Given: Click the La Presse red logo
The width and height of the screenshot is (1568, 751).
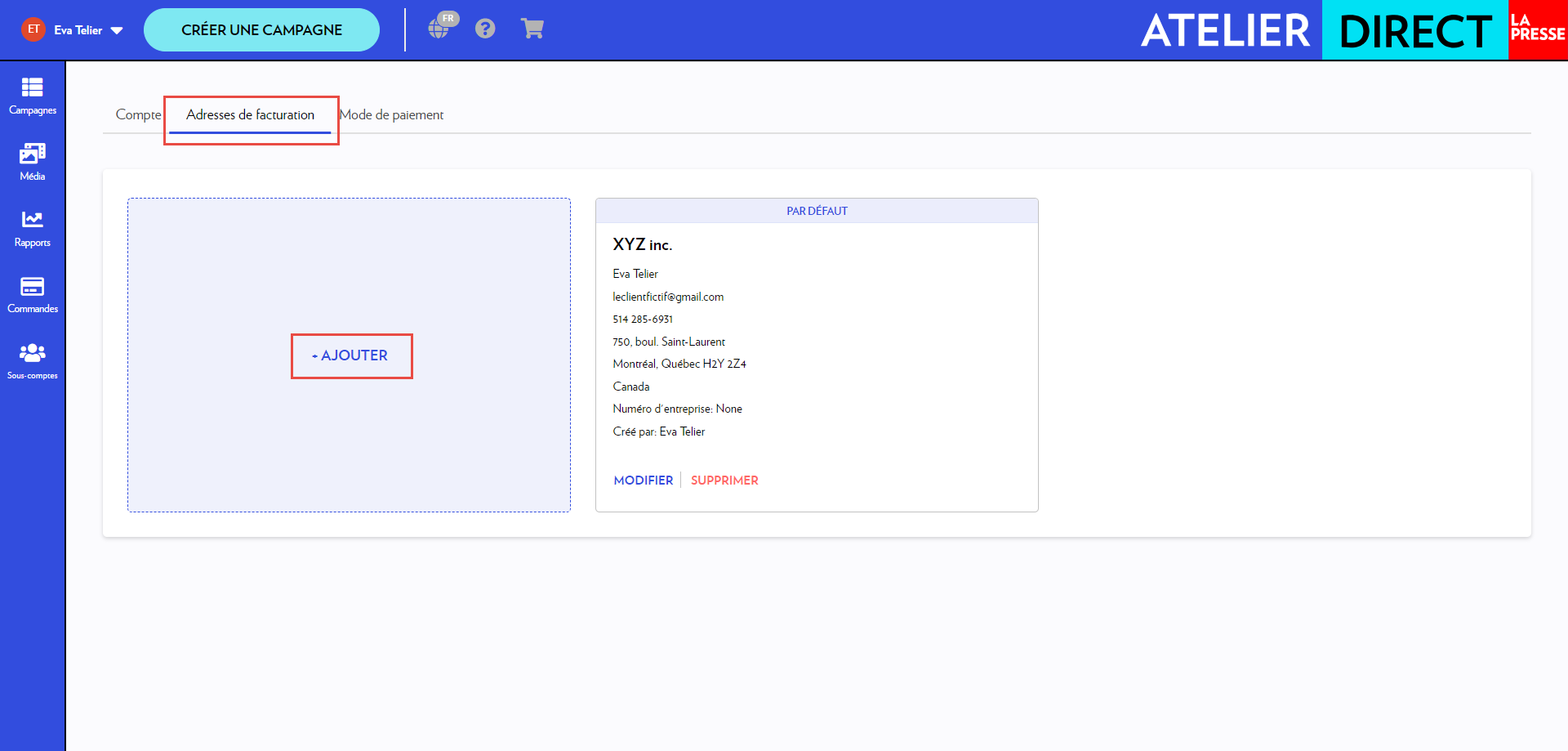Looking at the screenshot, I should 1537,29.
